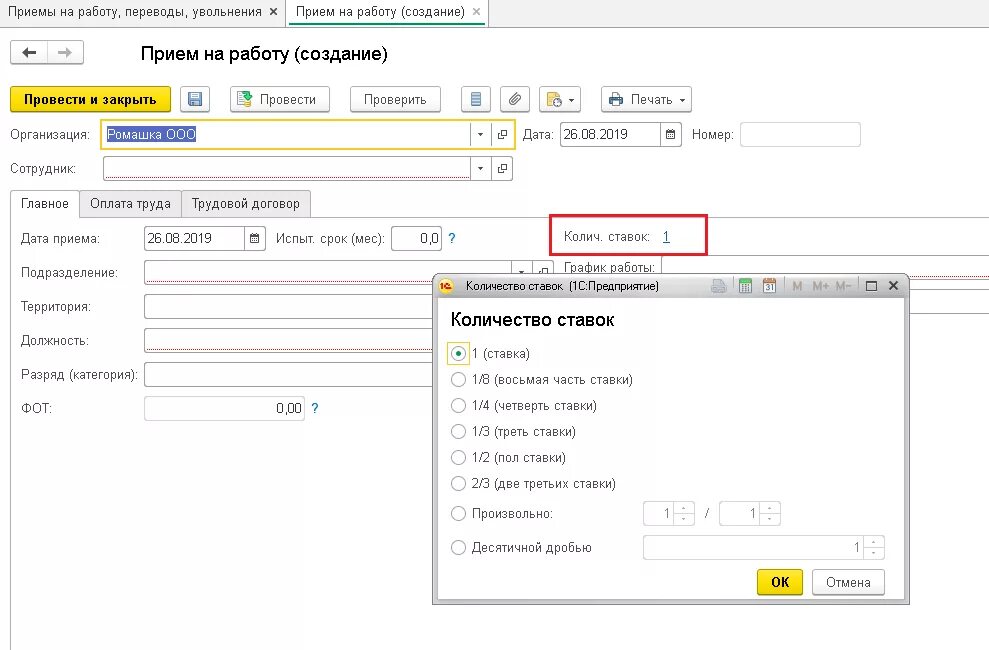Expand the Сотрудник dropdown list

[481, 168]
